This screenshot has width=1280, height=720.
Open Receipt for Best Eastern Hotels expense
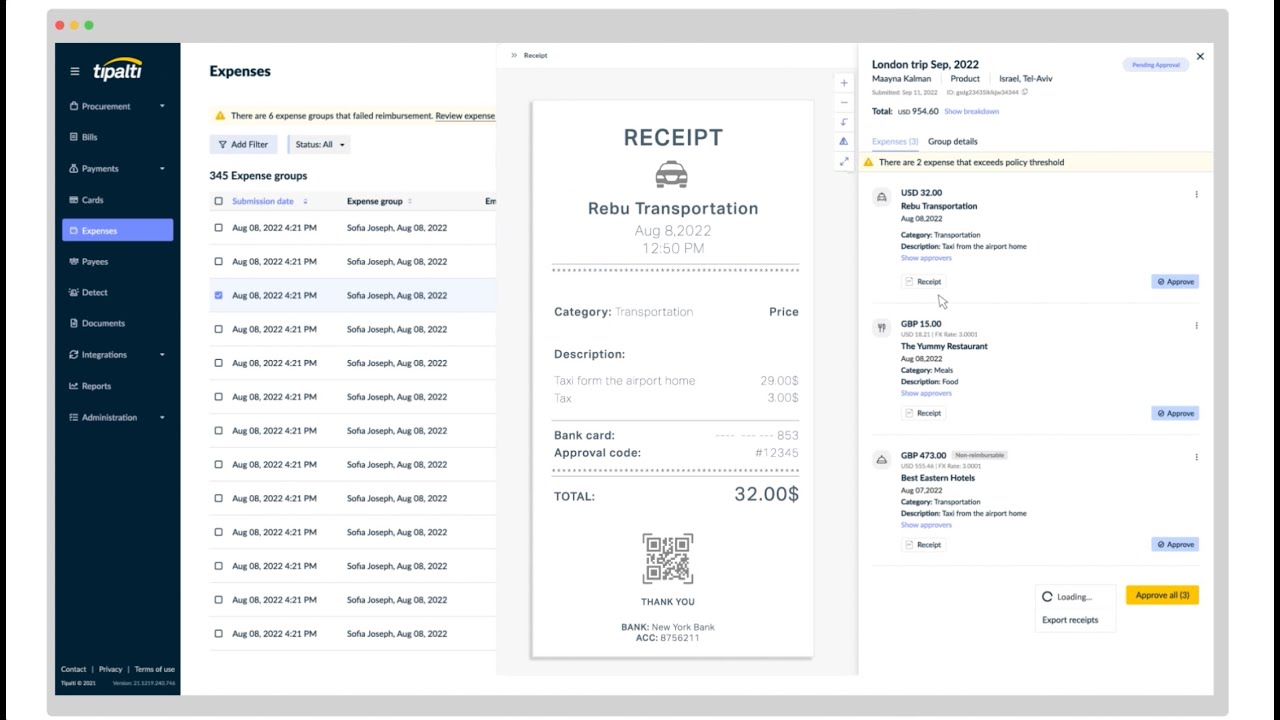click(x=923, y=545)
